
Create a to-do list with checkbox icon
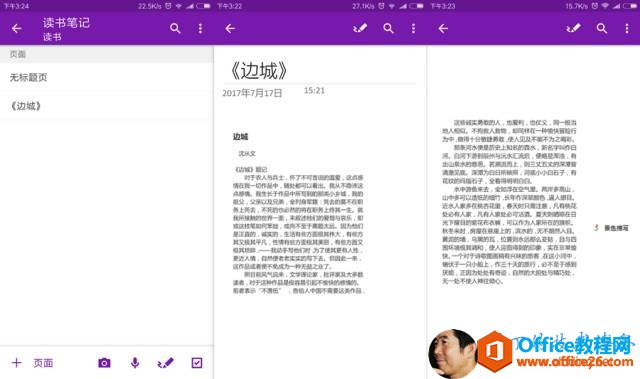point(197,363)
